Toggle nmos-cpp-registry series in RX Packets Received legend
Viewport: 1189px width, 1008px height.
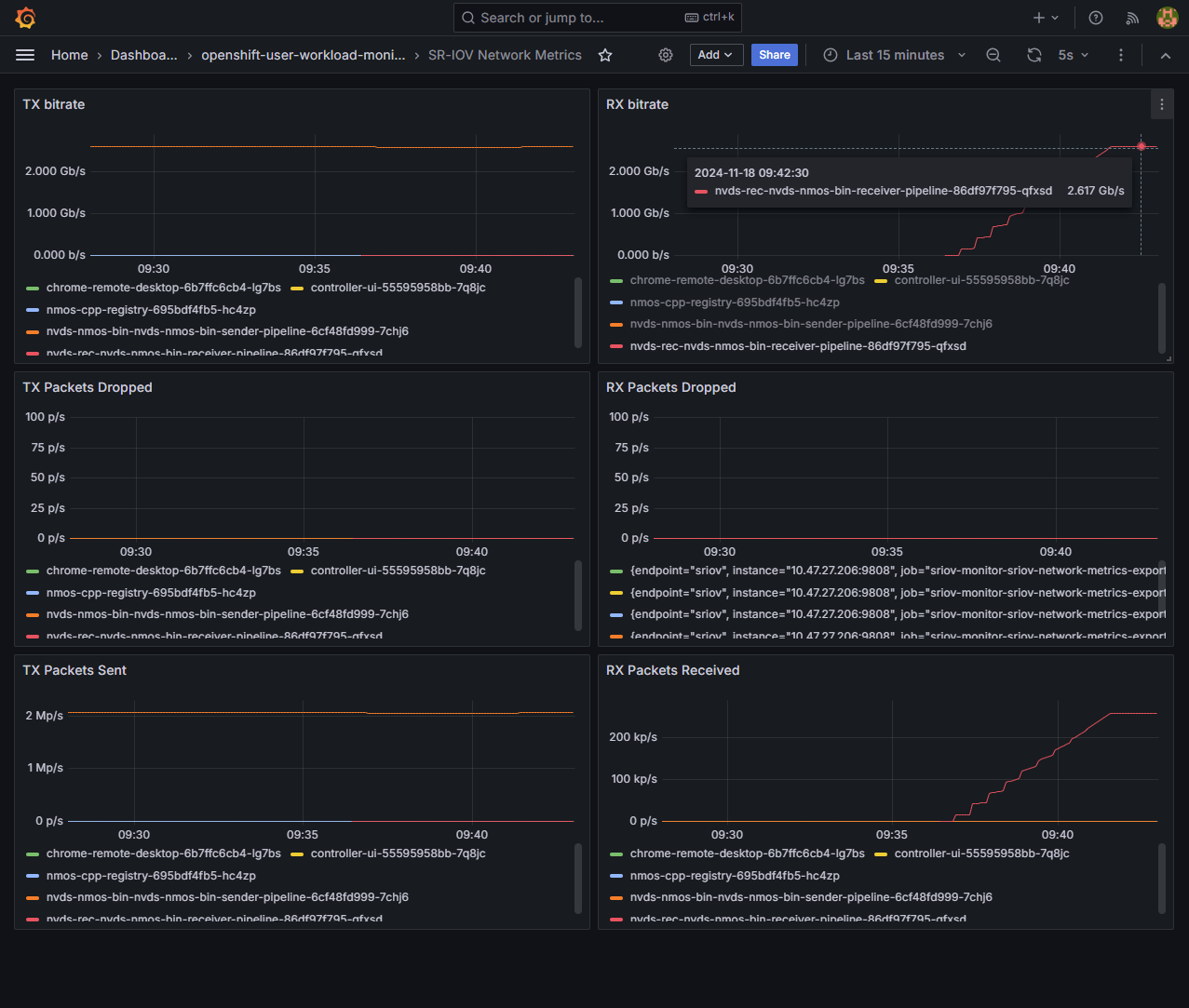(735, 876)
